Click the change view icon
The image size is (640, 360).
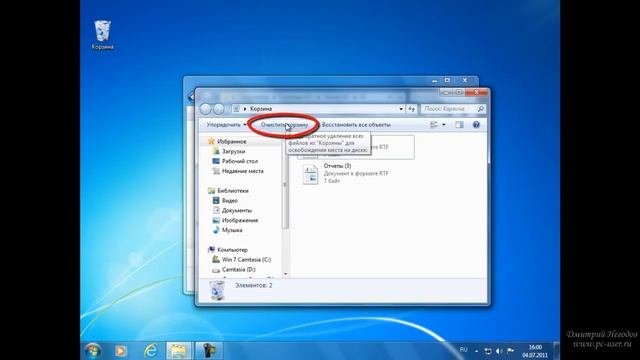click(433, 125)
